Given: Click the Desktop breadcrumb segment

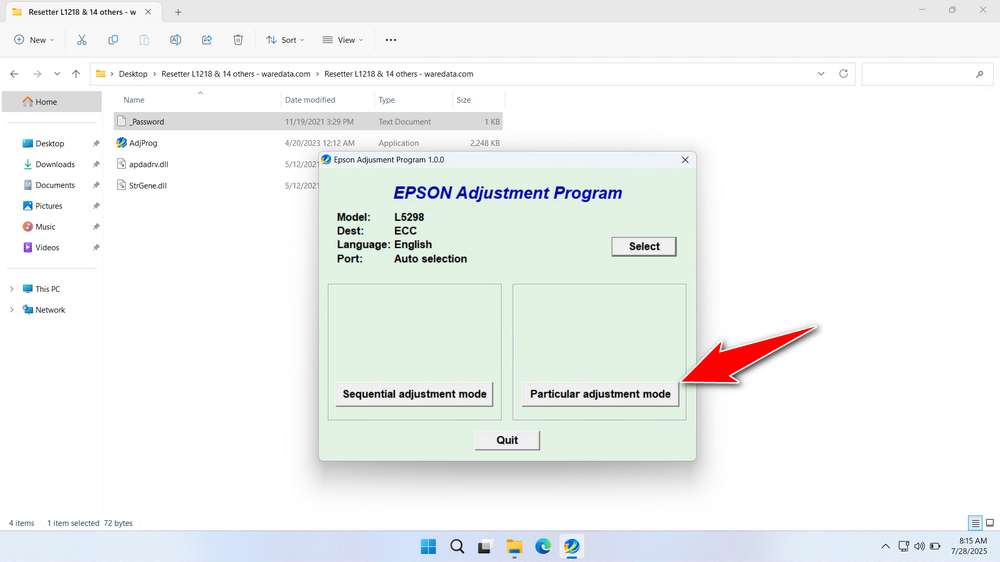Looking at the screenshot, I should (x=133, y=74).
